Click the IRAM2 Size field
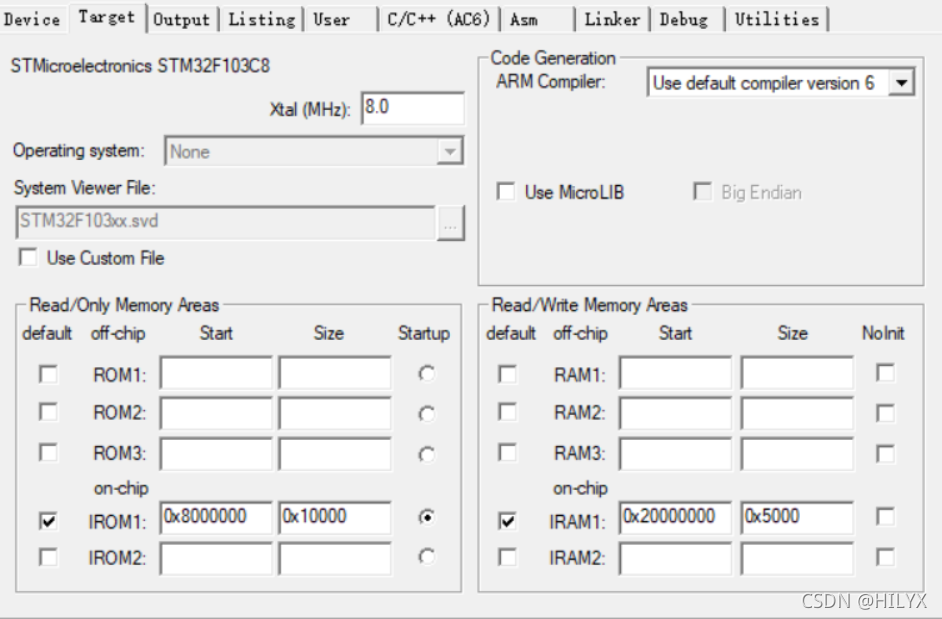Image resolution: width=942 pixels, height=619 pixels. pyautogui.click(x=797, y=558)
